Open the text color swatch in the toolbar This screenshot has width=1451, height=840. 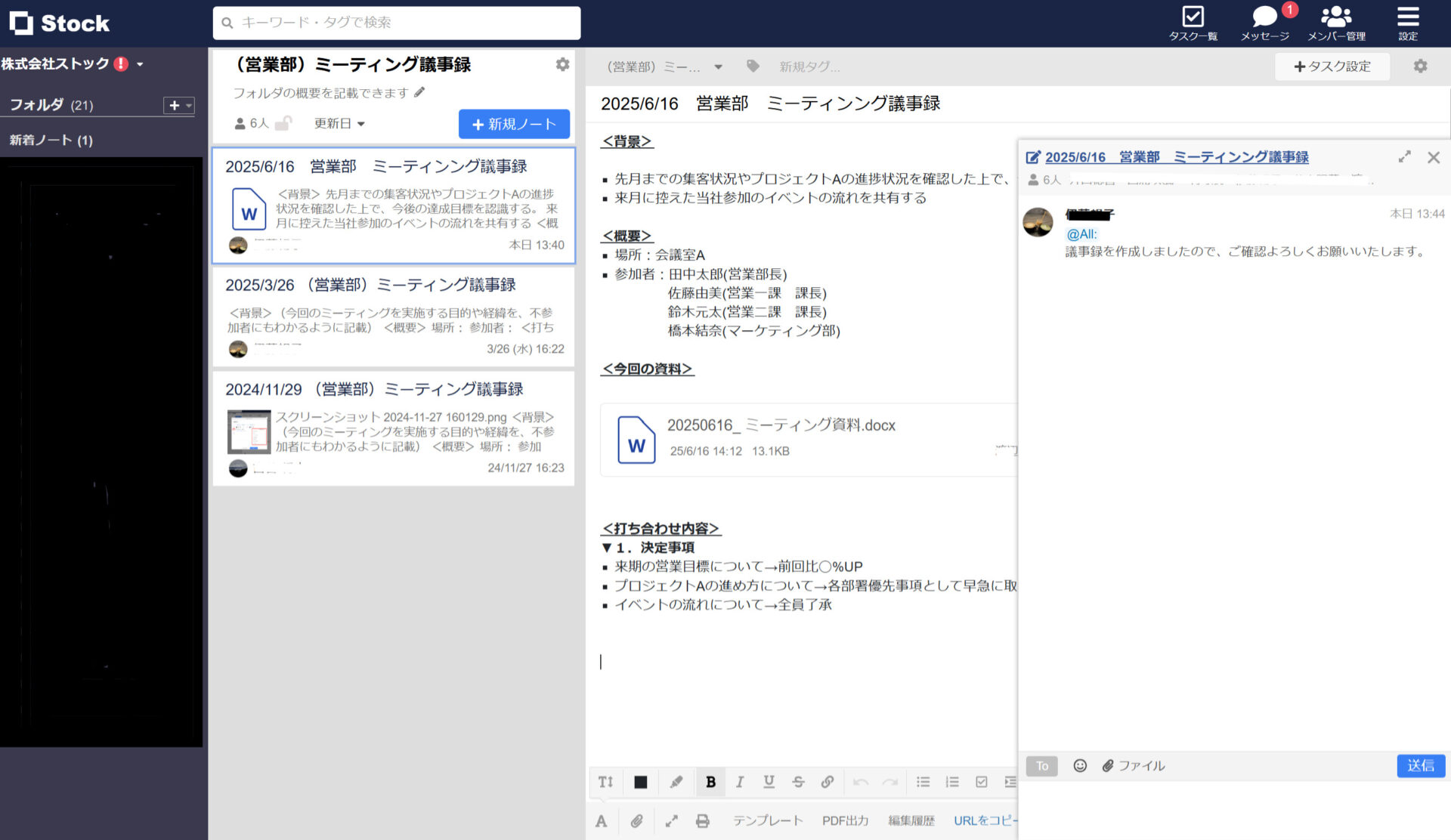point(640,782)
